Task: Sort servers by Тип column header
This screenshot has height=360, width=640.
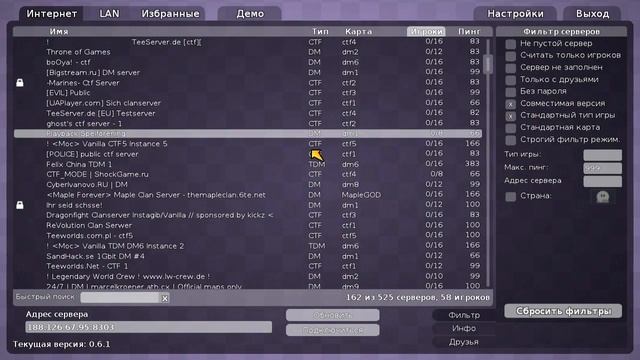Action: [x=320, y=31]
